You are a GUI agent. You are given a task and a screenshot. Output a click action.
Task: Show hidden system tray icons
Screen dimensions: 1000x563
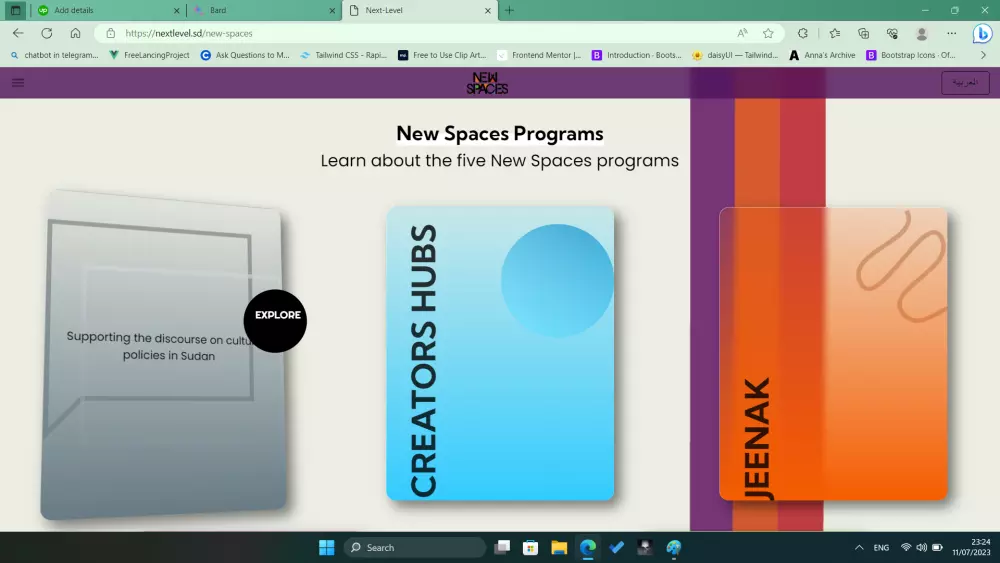point(859,547)
